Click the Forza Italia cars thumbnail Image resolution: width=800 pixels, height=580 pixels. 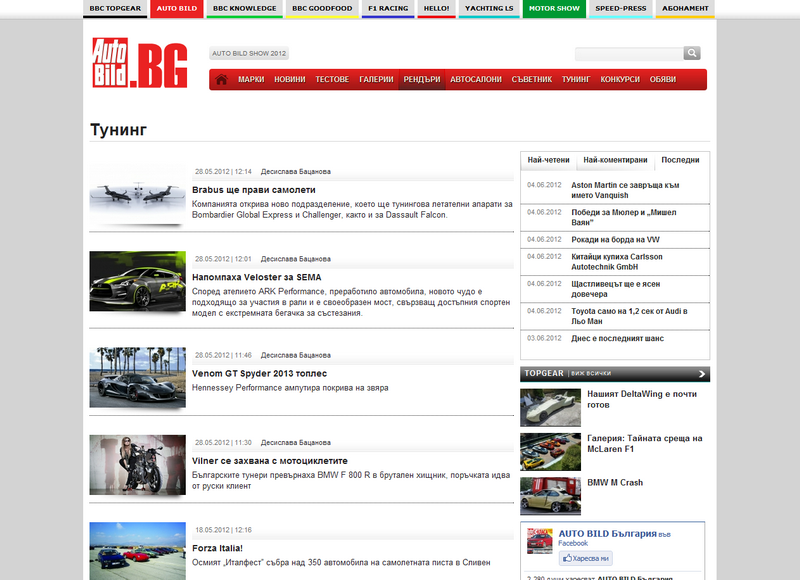coord(137,551)
